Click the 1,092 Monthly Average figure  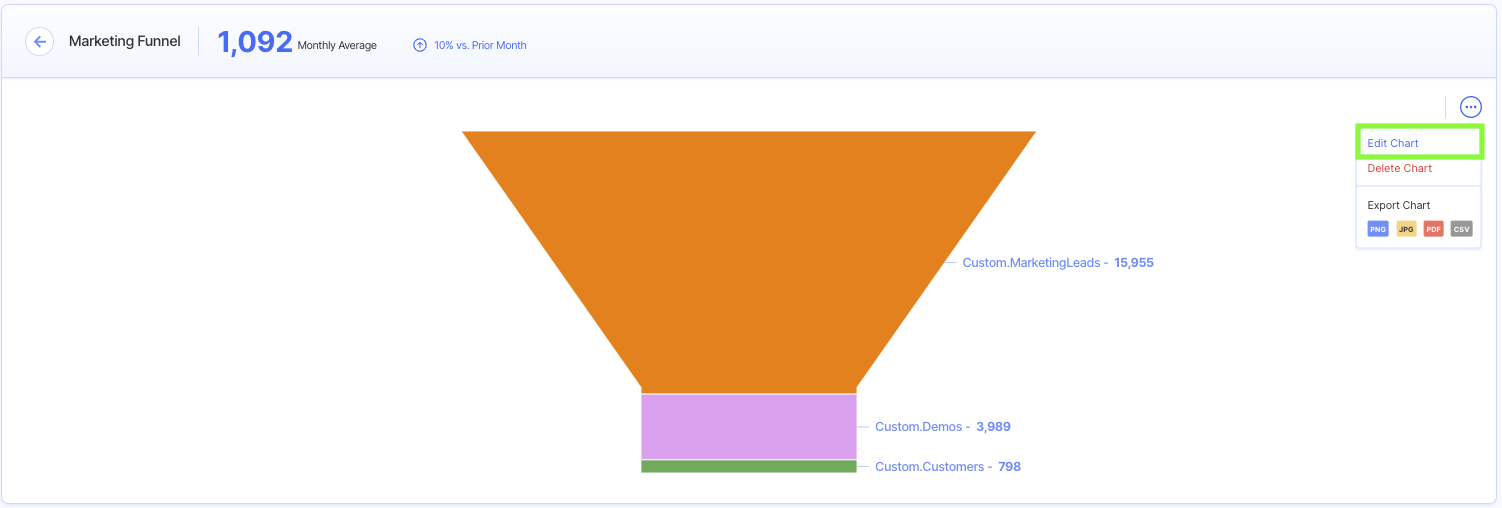255,42
